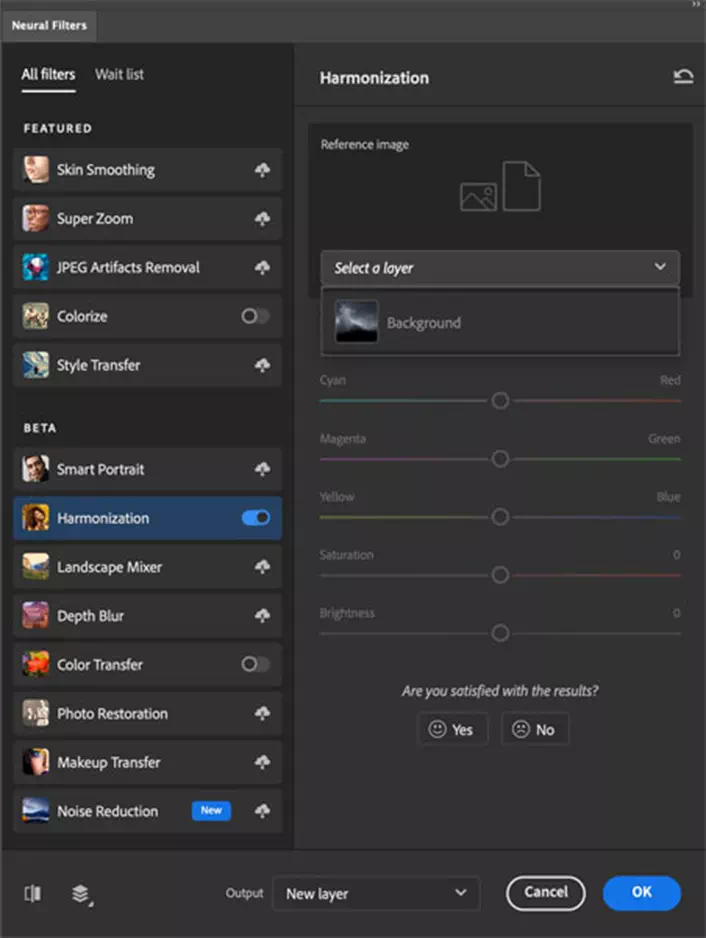Image resolution: width=706 pixels, height=938 pixels.
Task: Click the OK button
Action: click(x=641, y=893)
